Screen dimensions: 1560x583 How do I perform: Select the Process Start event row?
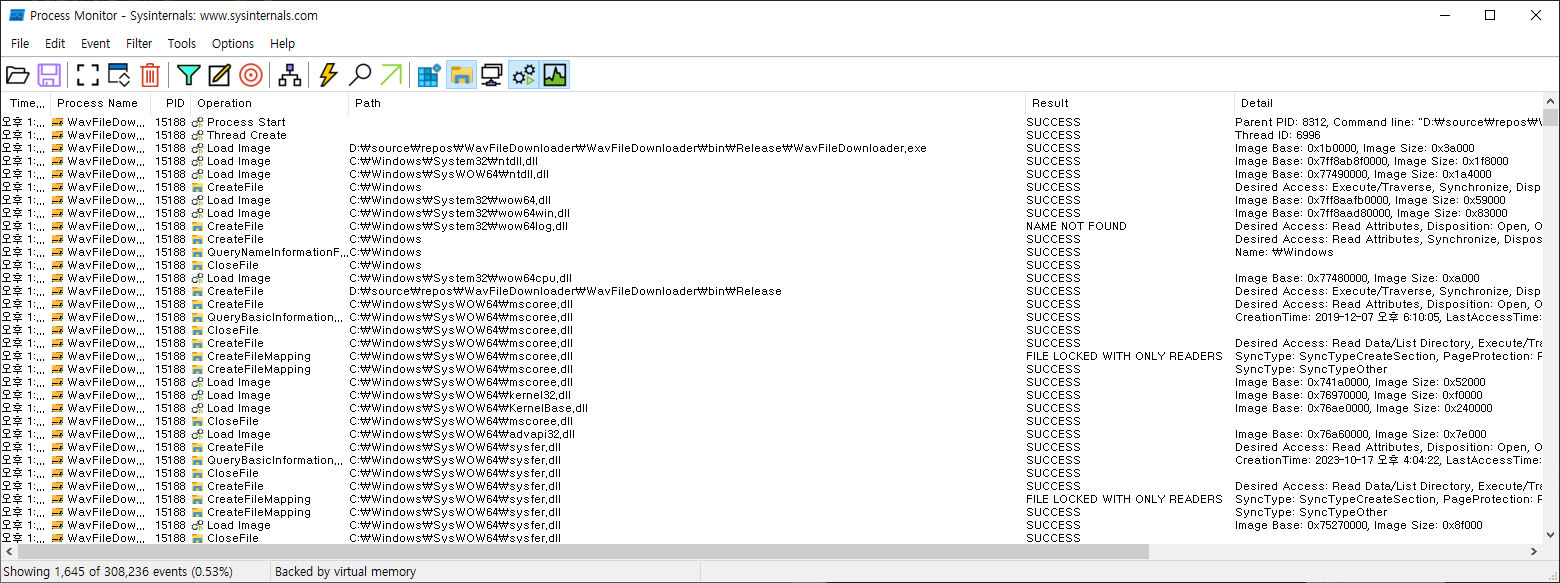coord(772,122)
